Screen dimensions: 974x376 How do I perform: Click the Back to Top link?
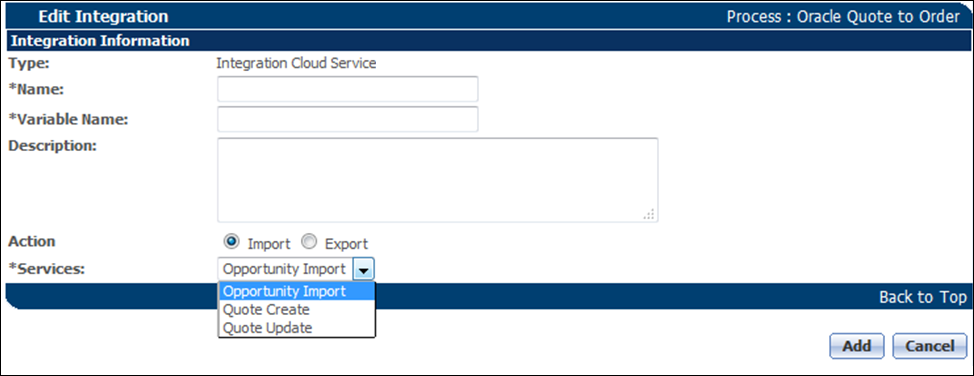point(922,297)
